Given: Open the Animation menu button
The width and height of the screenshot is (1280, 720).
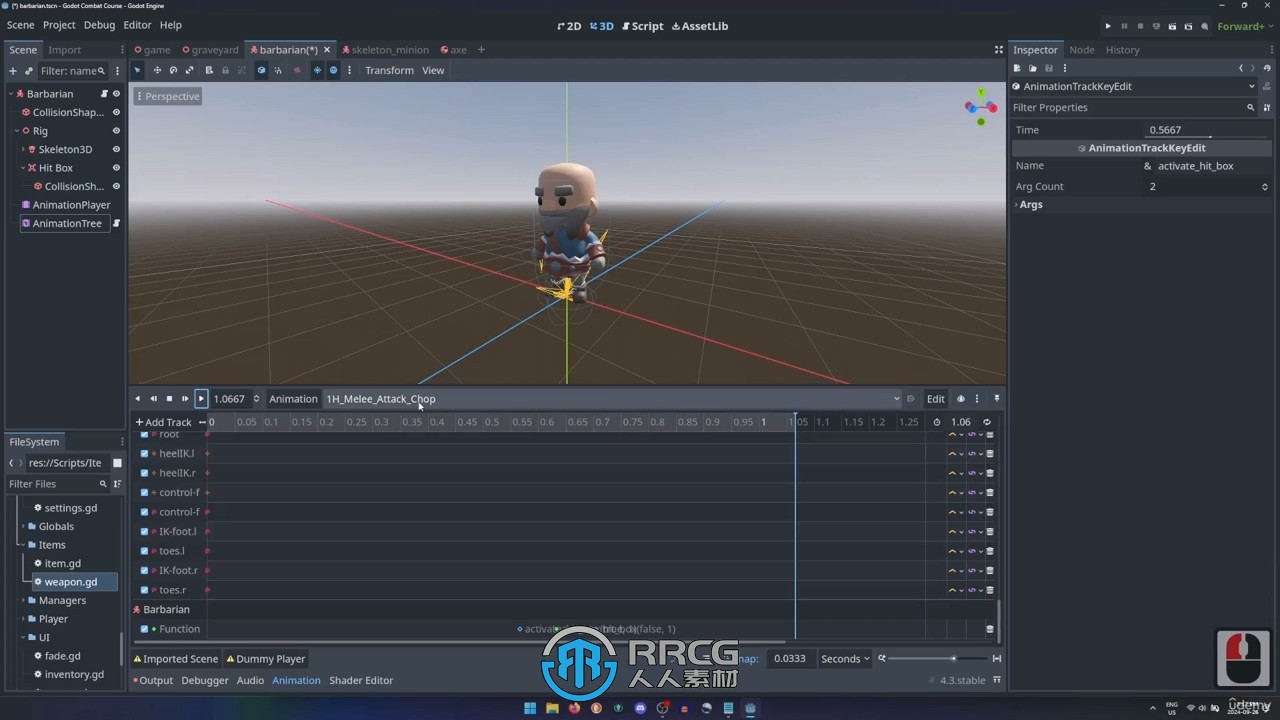Looking at the screenshot, I should click(293, 399).
